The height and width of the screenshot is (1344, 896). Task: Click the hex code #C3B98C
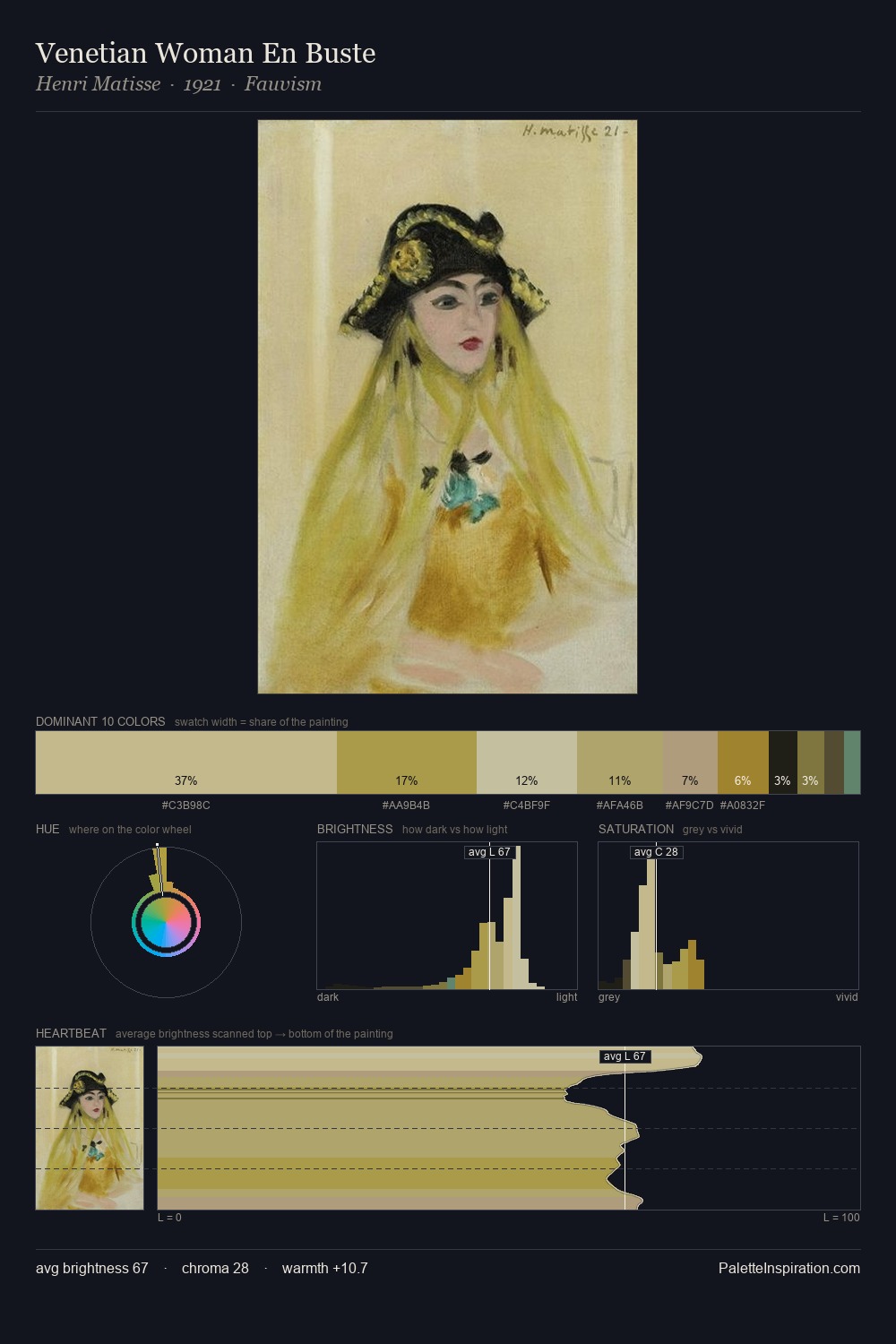click(x=186, y=806)
